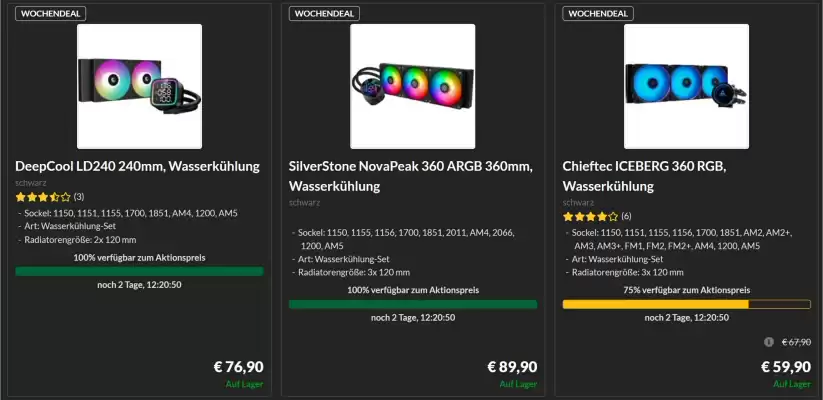Click the Wochendeal badge on the SilverStone card
823x400 pixels.
[321, 14]
